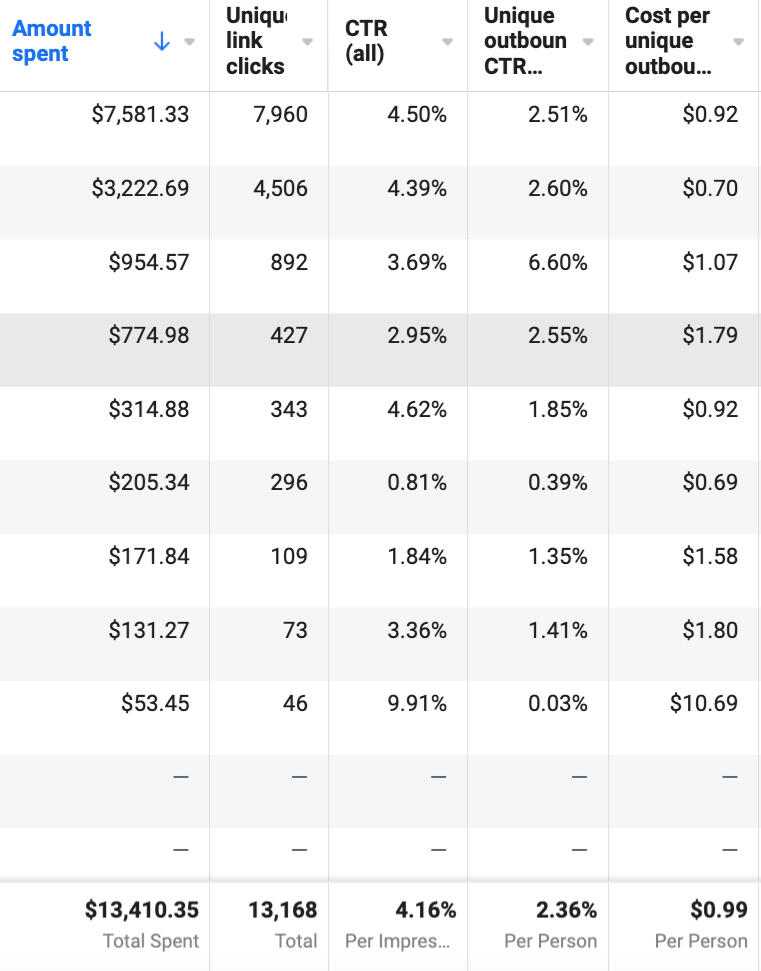Image resolution: width=761 pixels, height=971 pixels.
Task: Open the Cost per unique outbound dropdown
Action: click(738, 42)
